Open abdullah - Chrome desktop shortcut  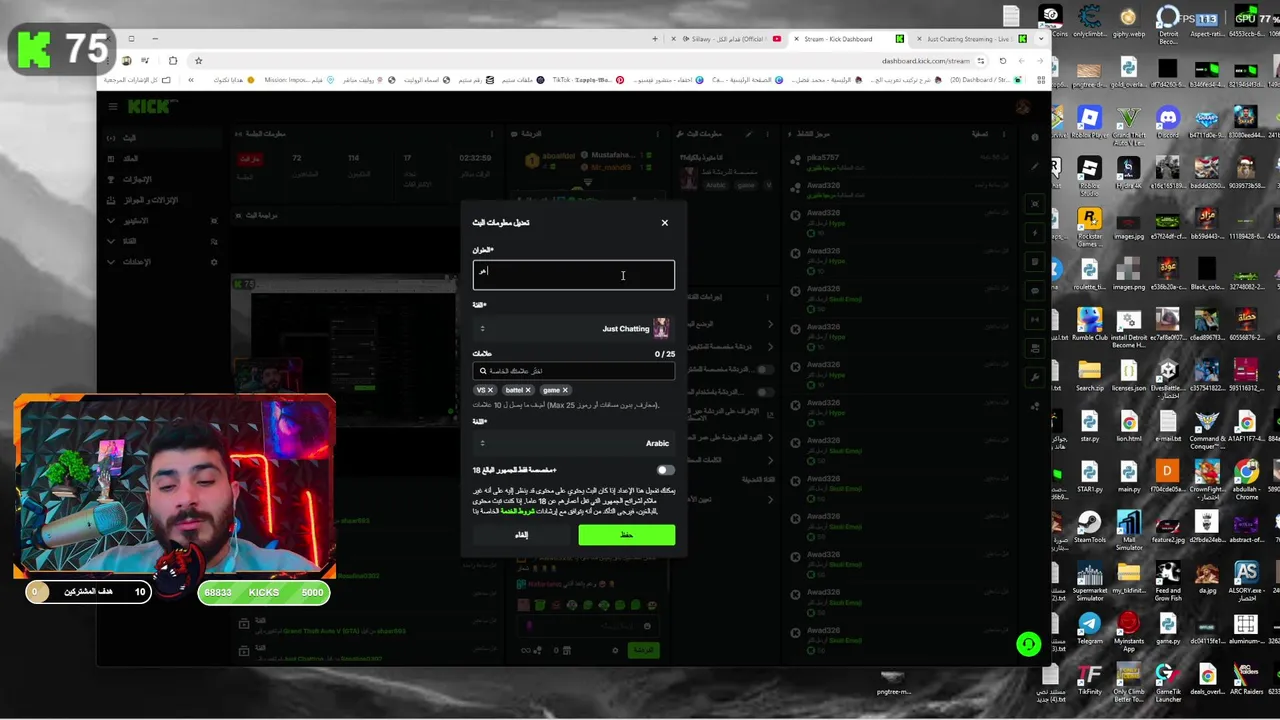1246,480
